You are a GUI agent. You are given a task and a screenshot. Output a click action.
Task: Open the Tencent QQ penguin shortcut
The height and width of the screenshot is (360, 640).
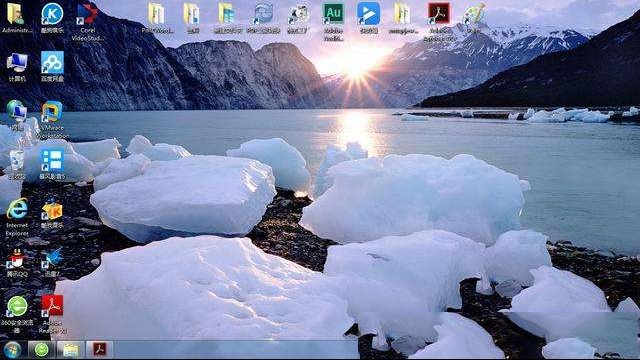pyautogui.click(x=17, y=262)
